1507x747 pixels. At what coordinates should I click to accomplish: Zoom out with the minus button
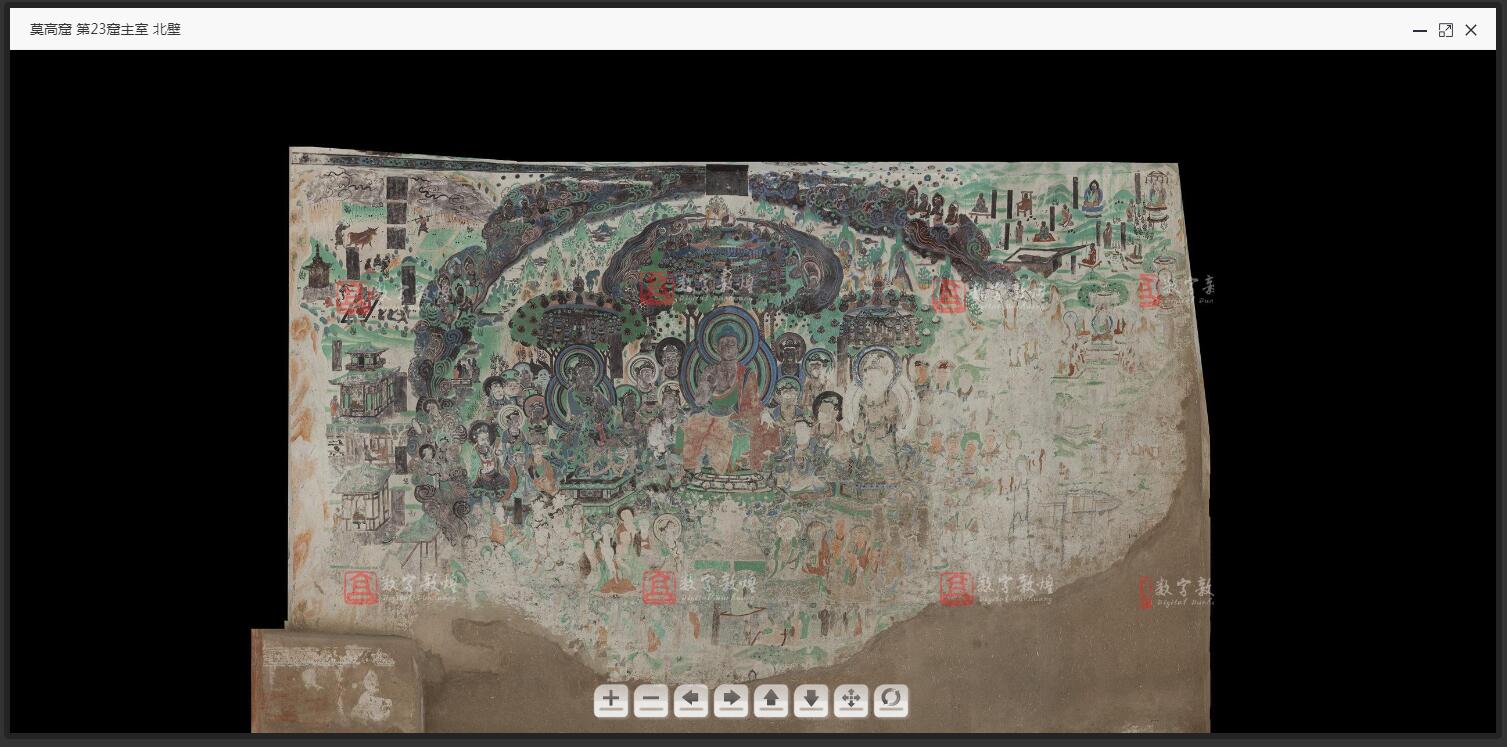click(651, 700)
